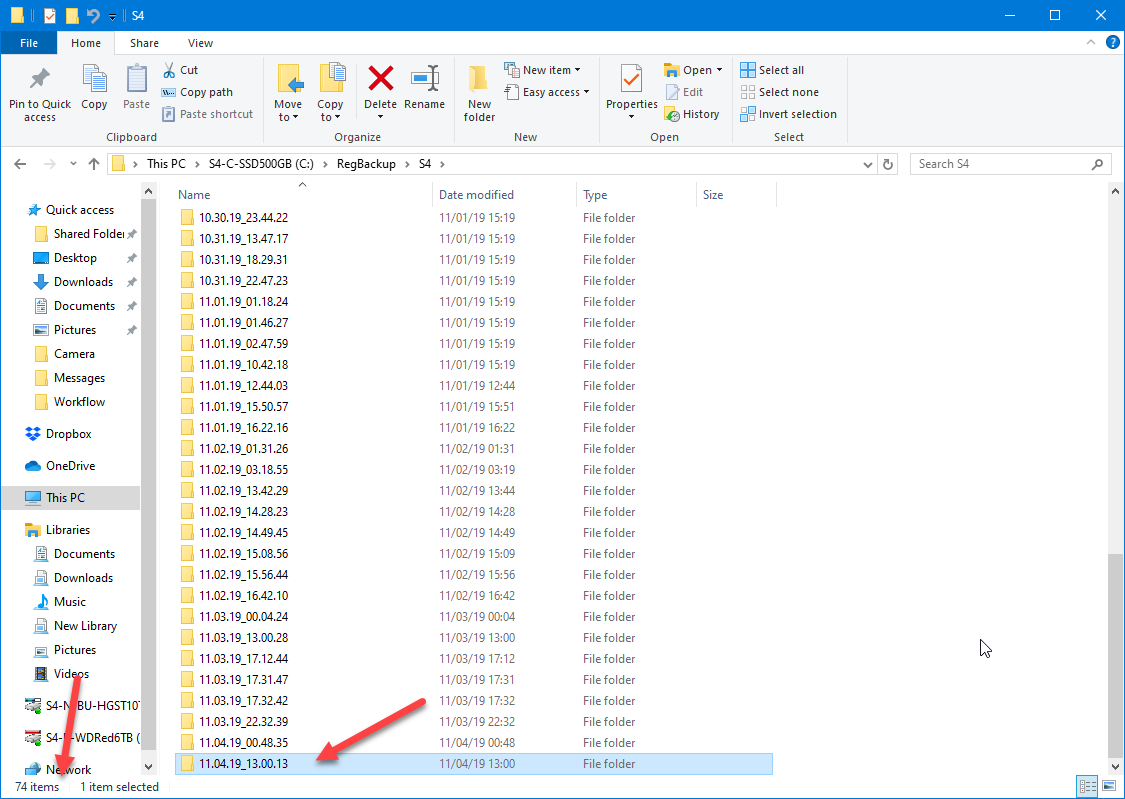Expand the Move to dropdown
The width and height of the screenshot is (1125, 799).
[288, 117]
